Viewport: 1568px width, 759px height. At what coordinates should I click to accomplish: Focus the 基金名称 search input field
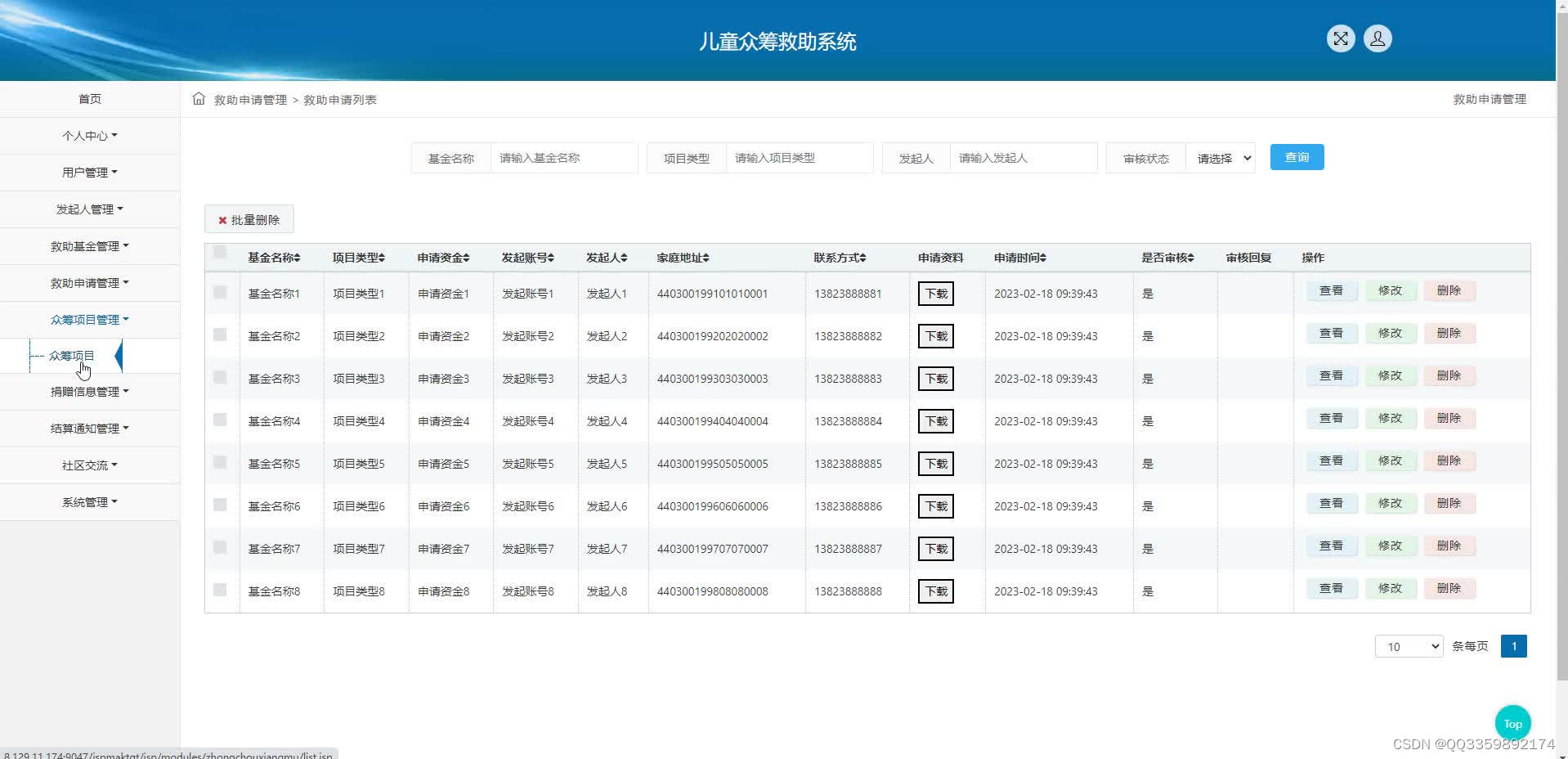(x=564, y=158)
